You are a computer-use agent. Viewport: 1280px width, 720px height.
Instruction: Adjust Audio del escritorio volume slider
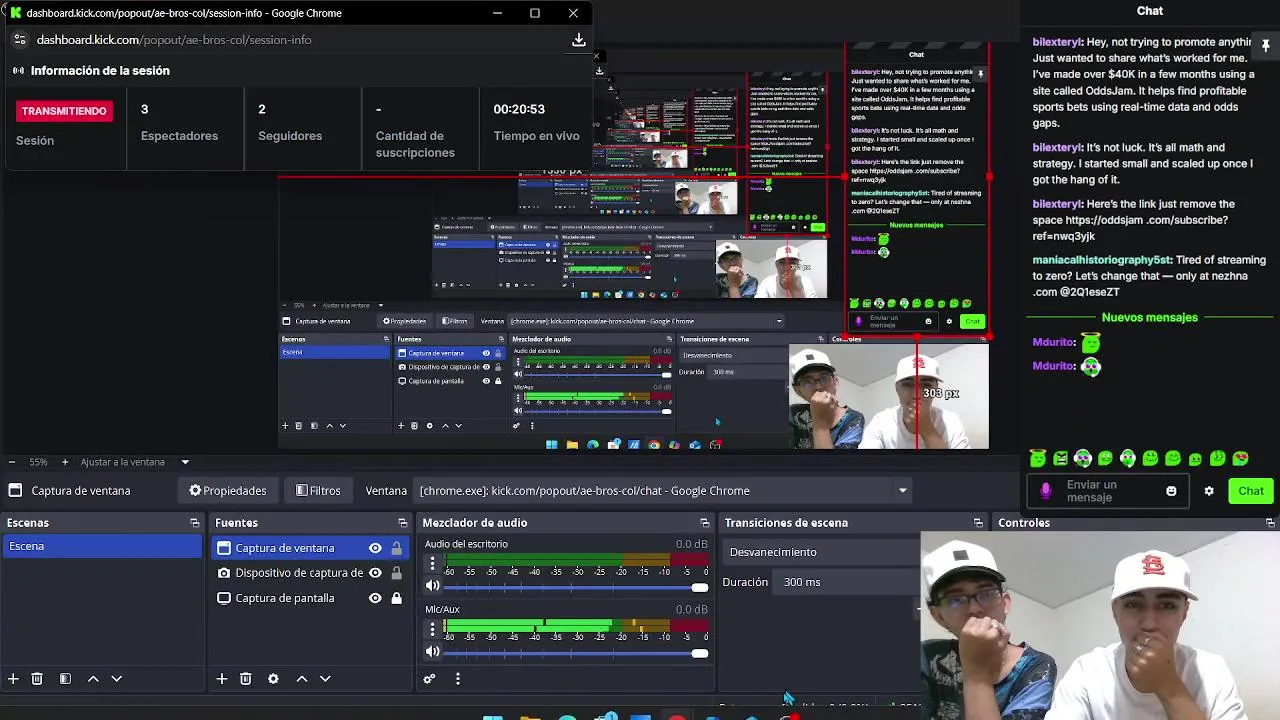pyautogui.click(x=577, y=587)
